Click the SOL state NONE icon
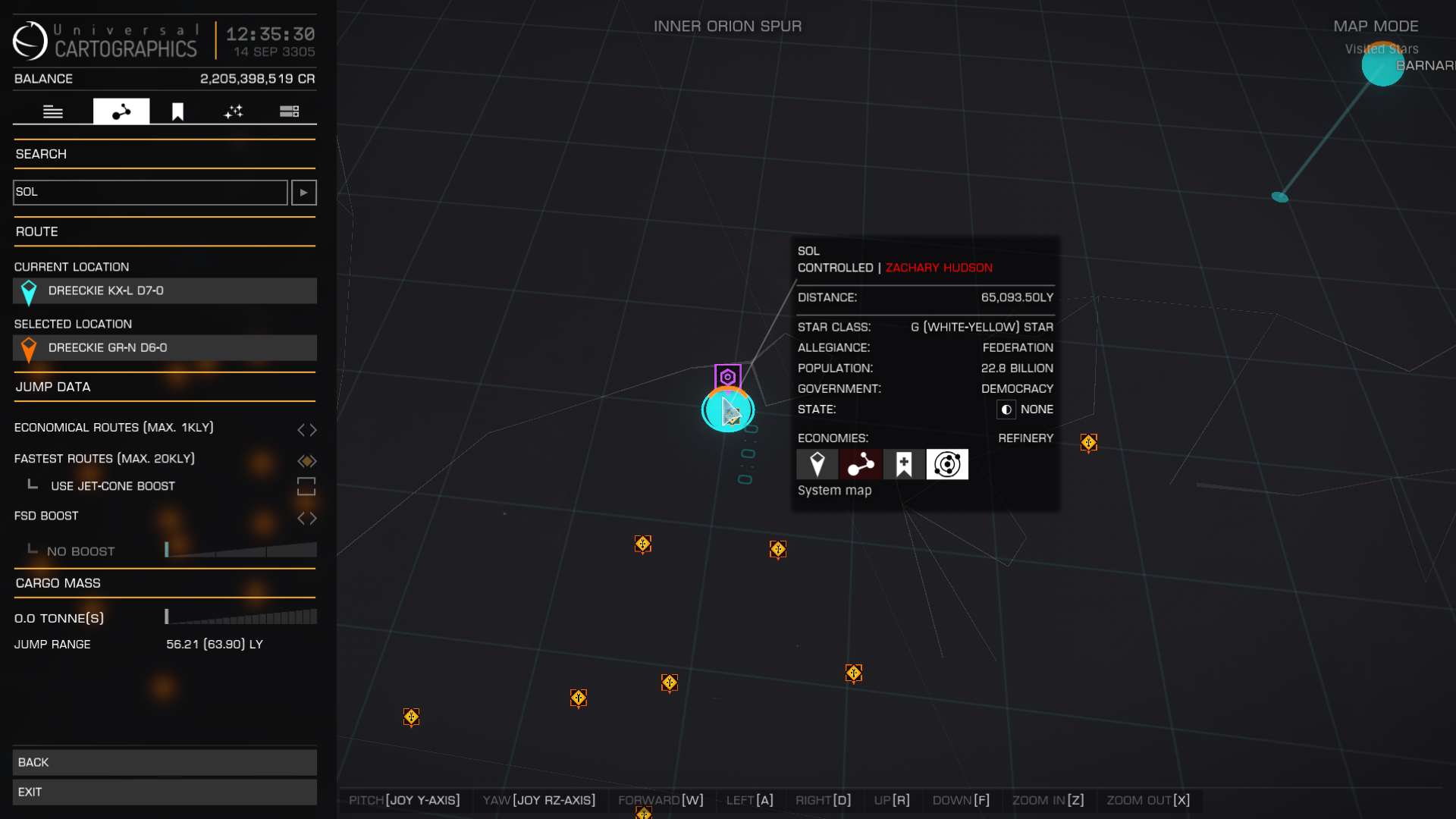 coord(1006,409)
